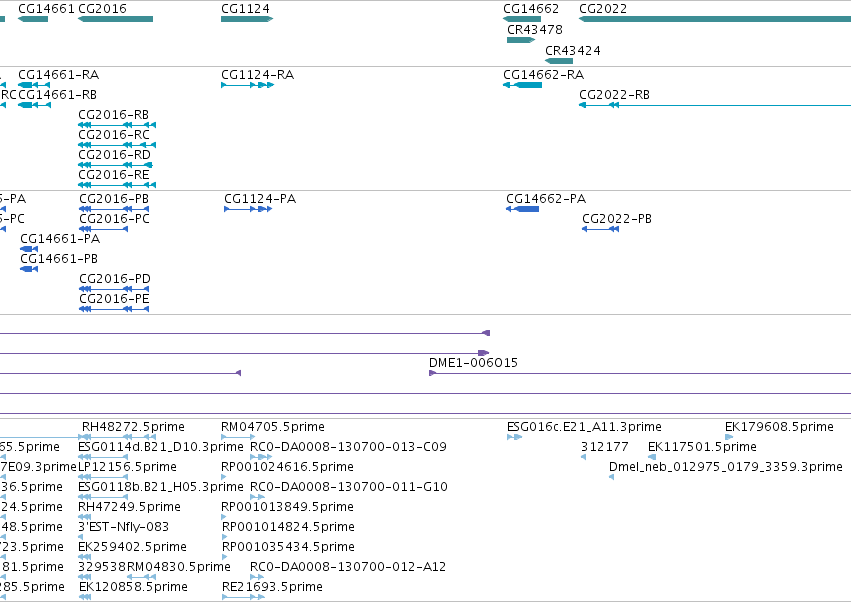Select the 312177 EST label
The image size is (851, 602).
[605, 447]
